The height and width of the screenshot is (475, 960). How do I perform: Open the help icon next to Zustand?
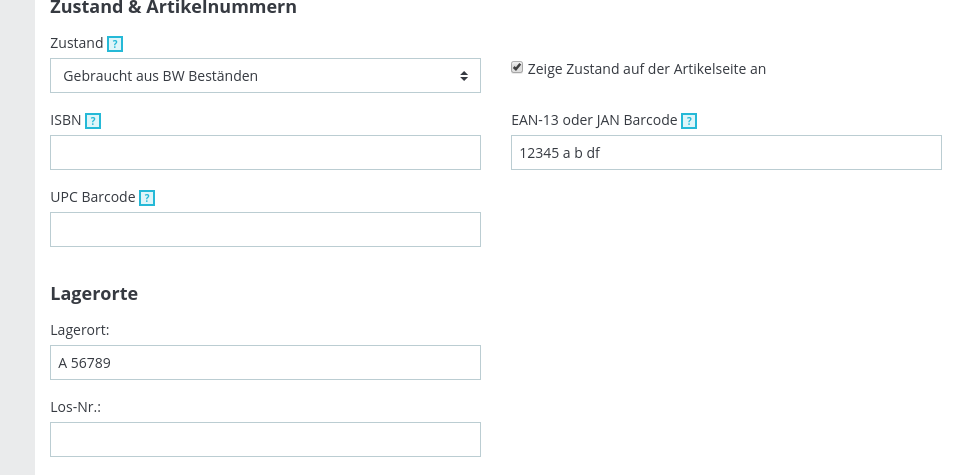point(115,44)
